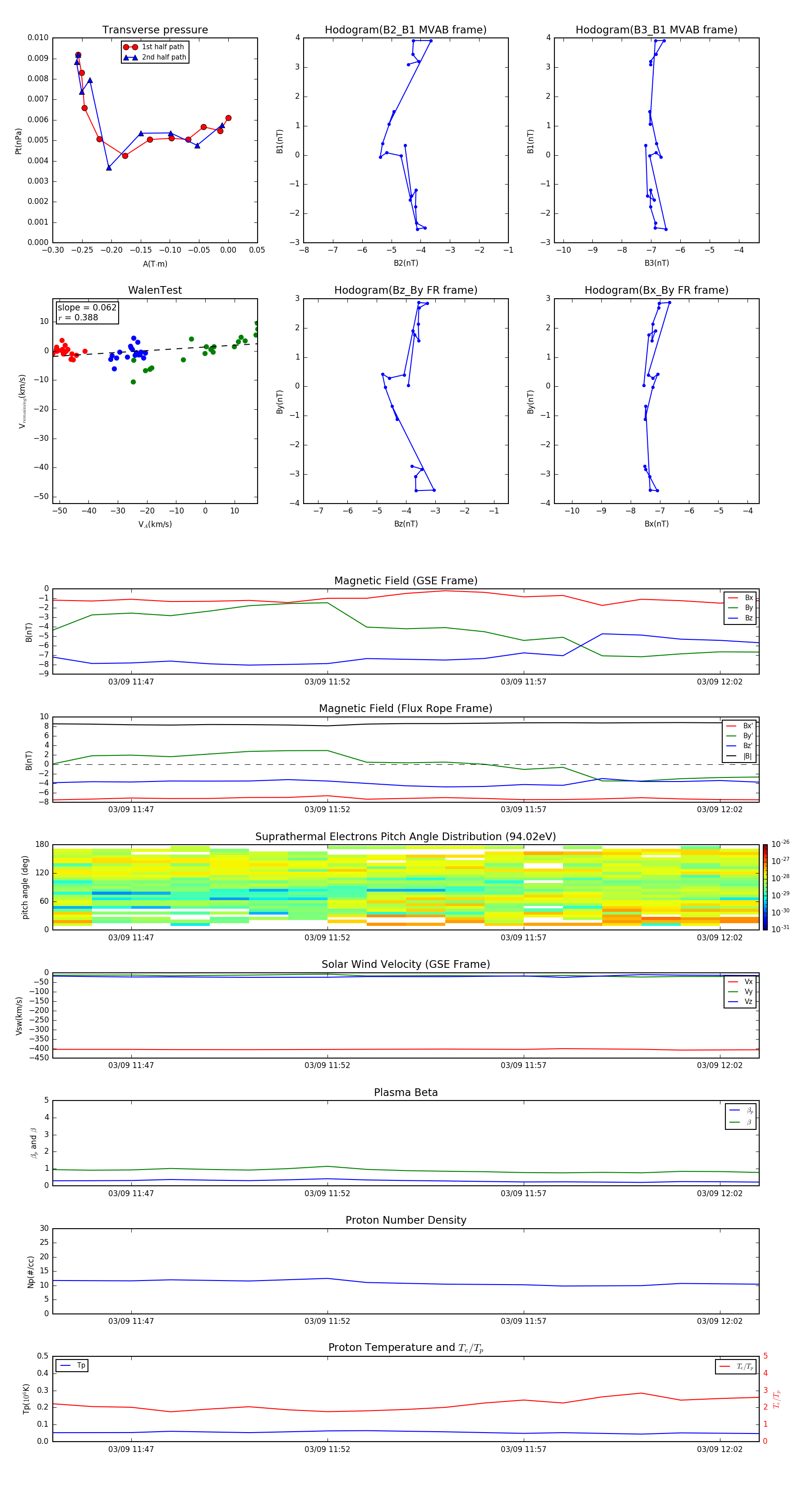Select βp in the Plasma Beta legend
This screenshot has width=812, height=1489.
point(742,1110)
